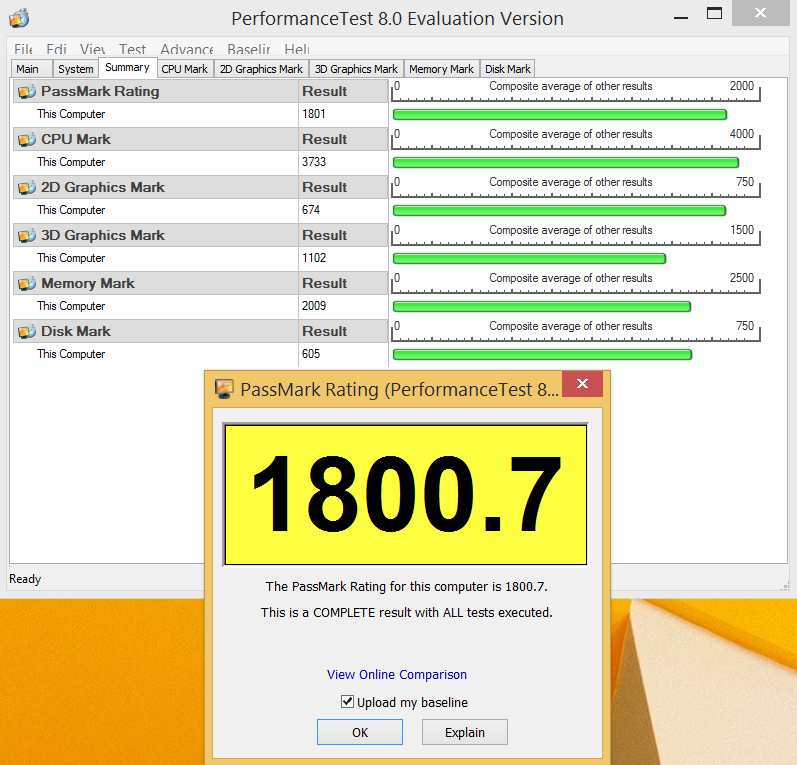The image size is (797, 765).
Task: Click the Ready status bar text
Action: [x=25, y=579]
